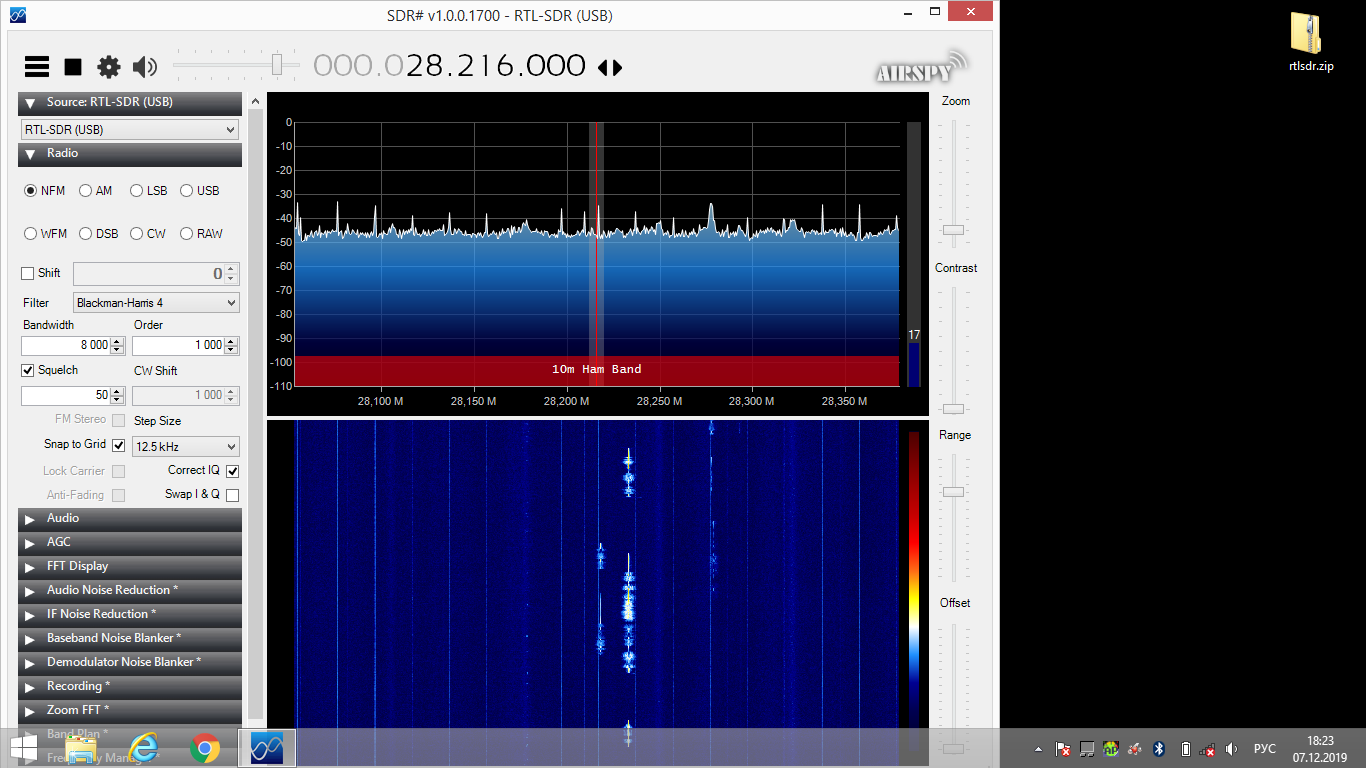
Task: Disable the Squelch checkbox
Action: pyautogui.click(x=28, y=370)
